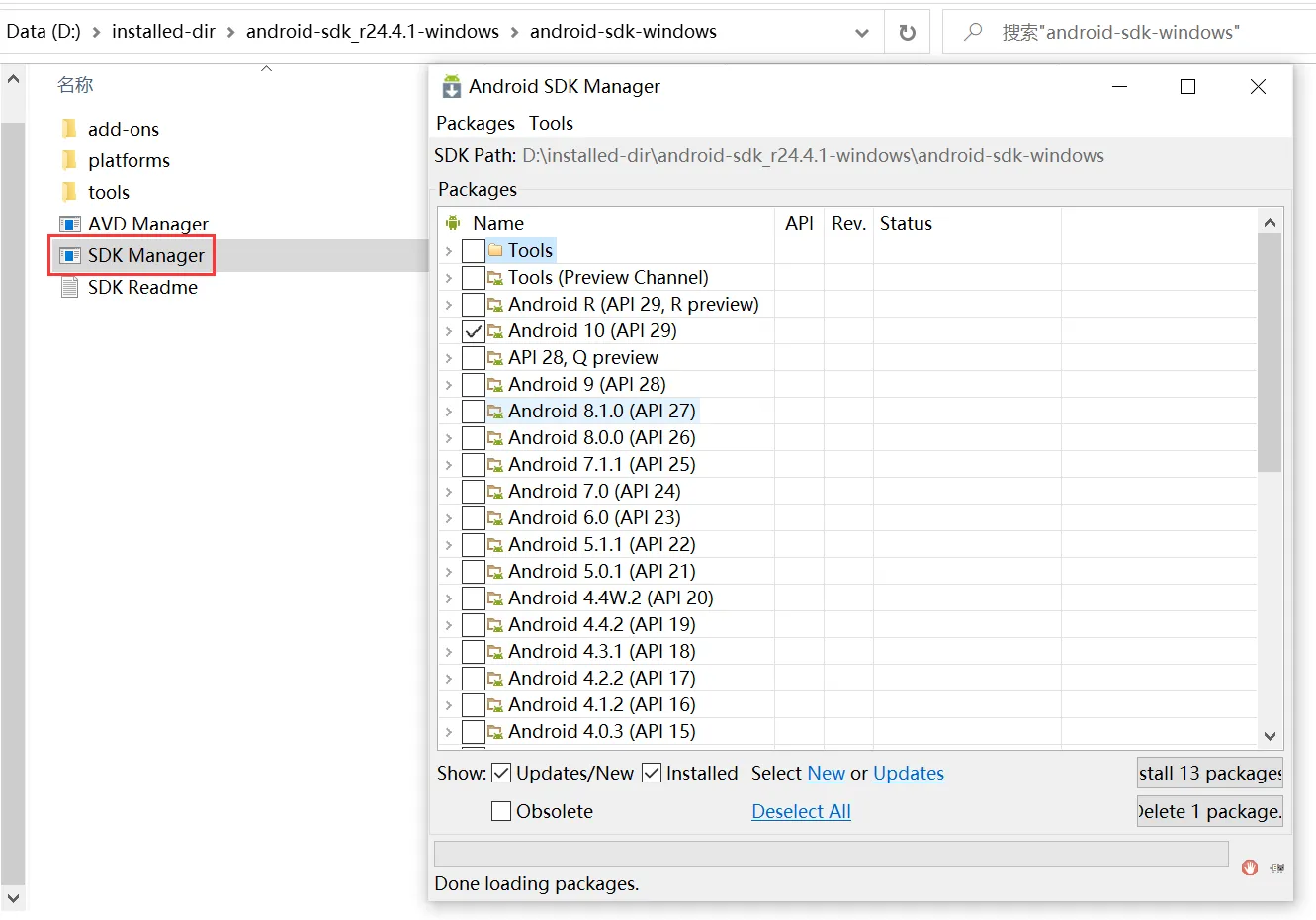Click the Data (D:) breadcrumb
Viewport: 1316px width, 920px height.
tap(44, 31)
